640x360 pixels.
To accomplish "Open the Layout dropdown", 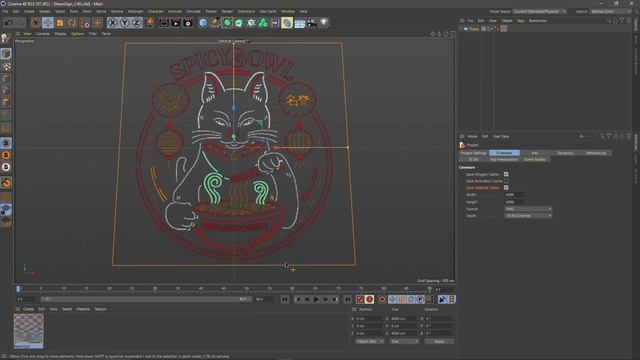I will (x=610, y=11).
